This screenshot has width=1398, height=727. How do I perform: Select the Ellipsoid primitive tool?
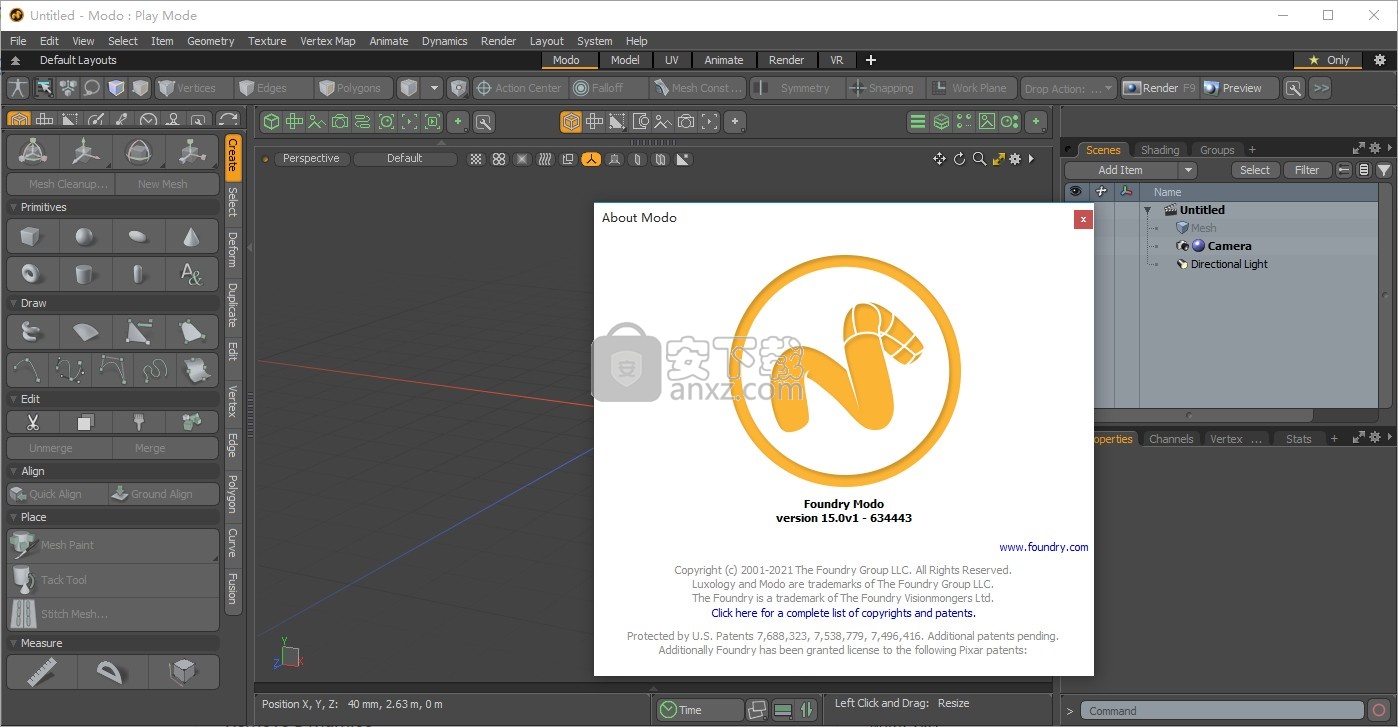(138, 237)
